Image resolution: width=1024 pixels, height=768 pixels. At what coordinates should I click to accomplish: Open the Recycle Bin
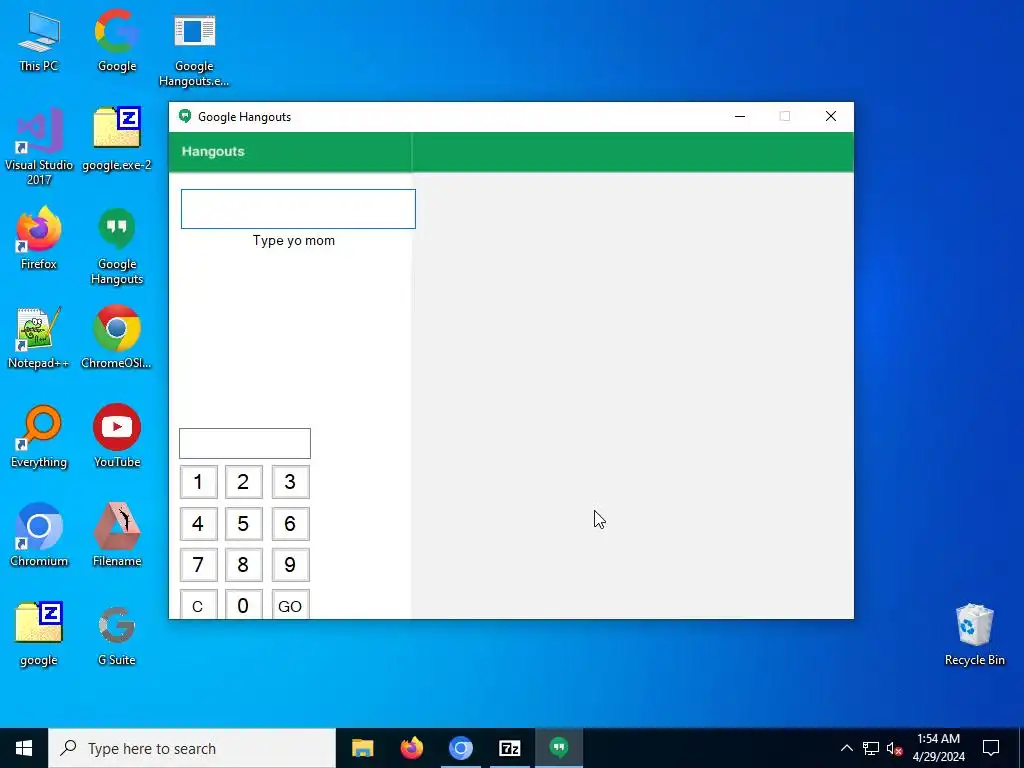coord(974,635)
